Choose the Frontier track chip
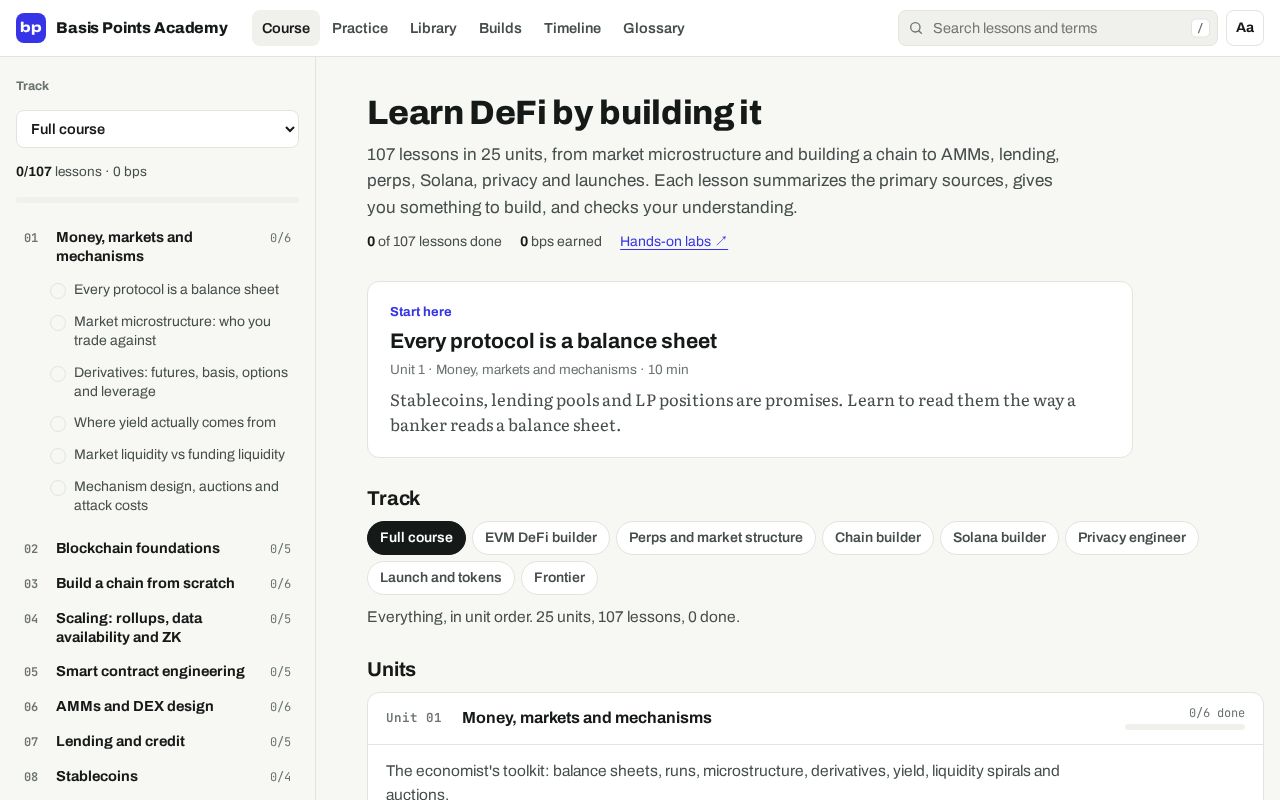The height and width of the screenshot is (800, 1280). coord(559,578)
